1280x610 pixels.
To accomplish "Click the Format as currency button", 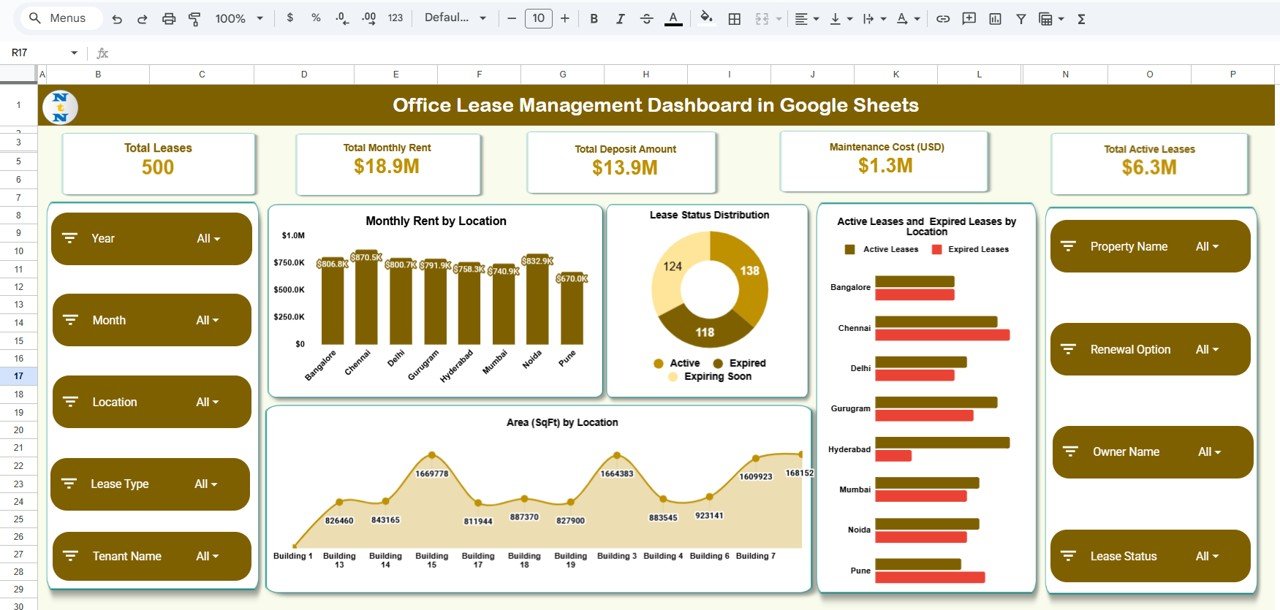I will tap(290, 19).
